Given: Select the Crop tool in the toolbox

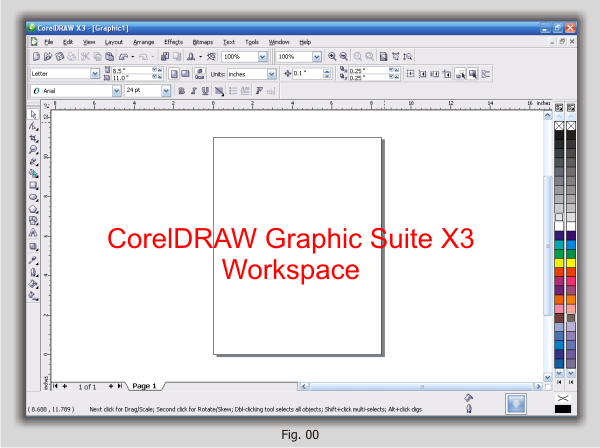Looking at the screenshot, I should click(33, 138).
